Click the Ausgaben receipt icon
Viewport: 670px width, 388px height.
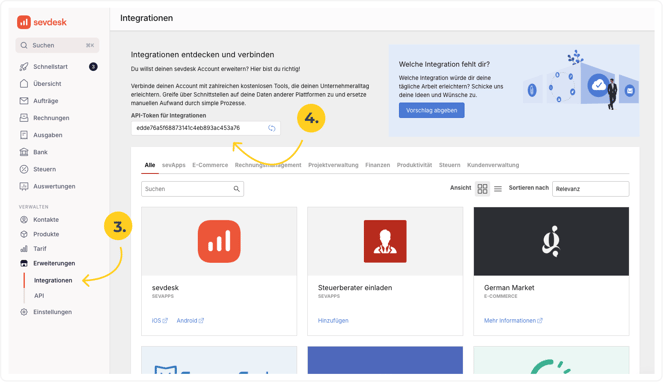(24, 135)
